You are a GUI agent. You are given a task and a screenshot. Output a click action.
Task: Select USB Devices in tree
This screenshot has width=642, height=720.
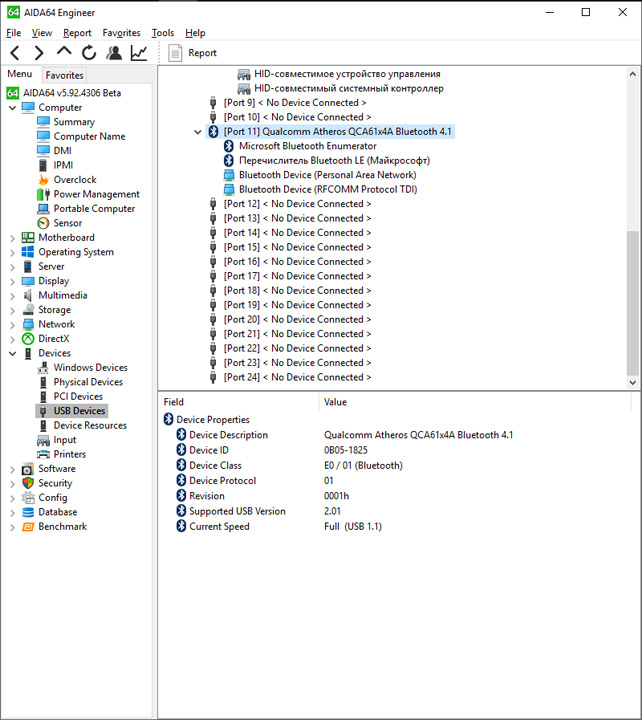coord(79,411)
